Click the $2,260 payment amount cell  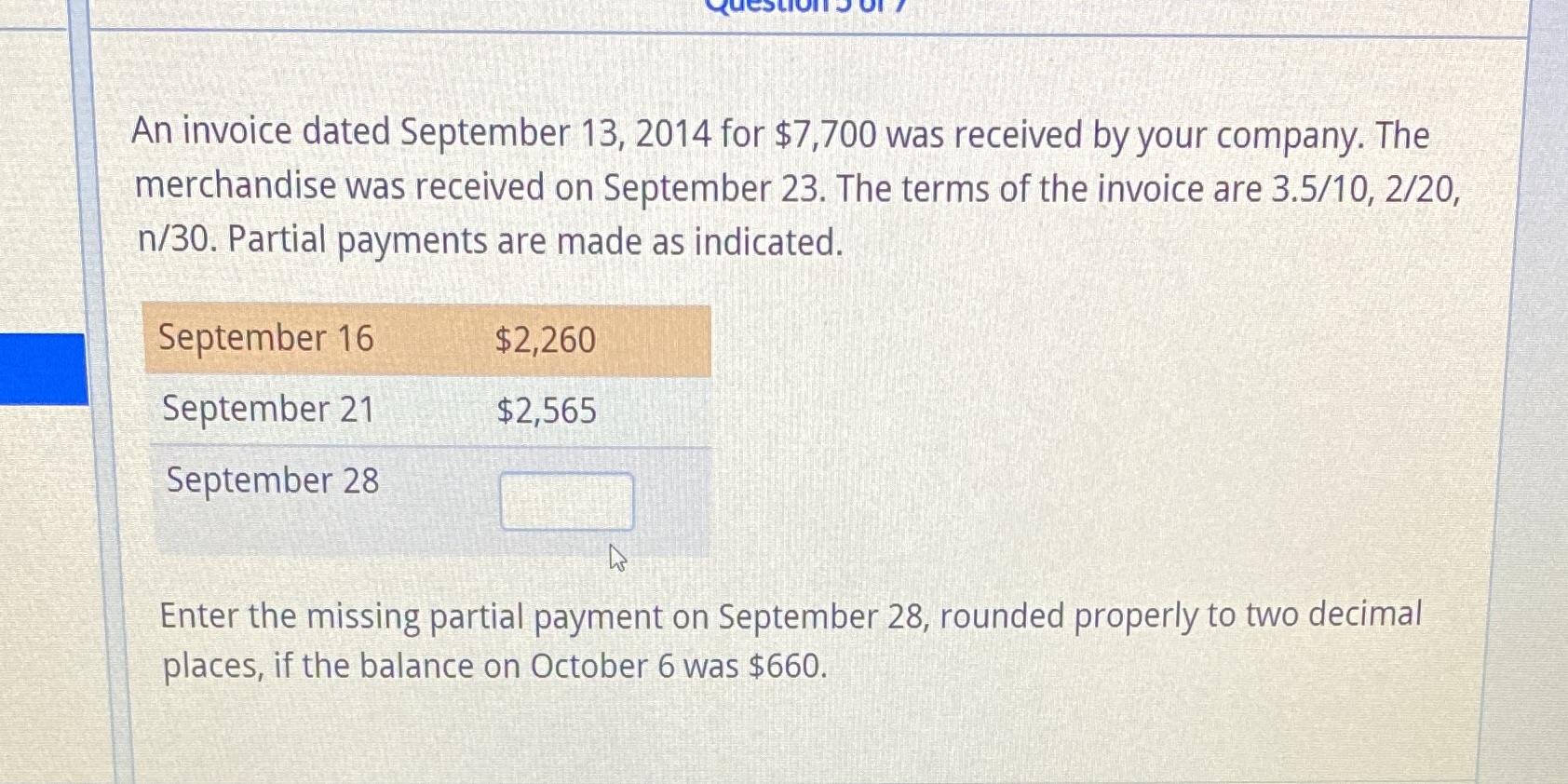[x=545, y=340]
